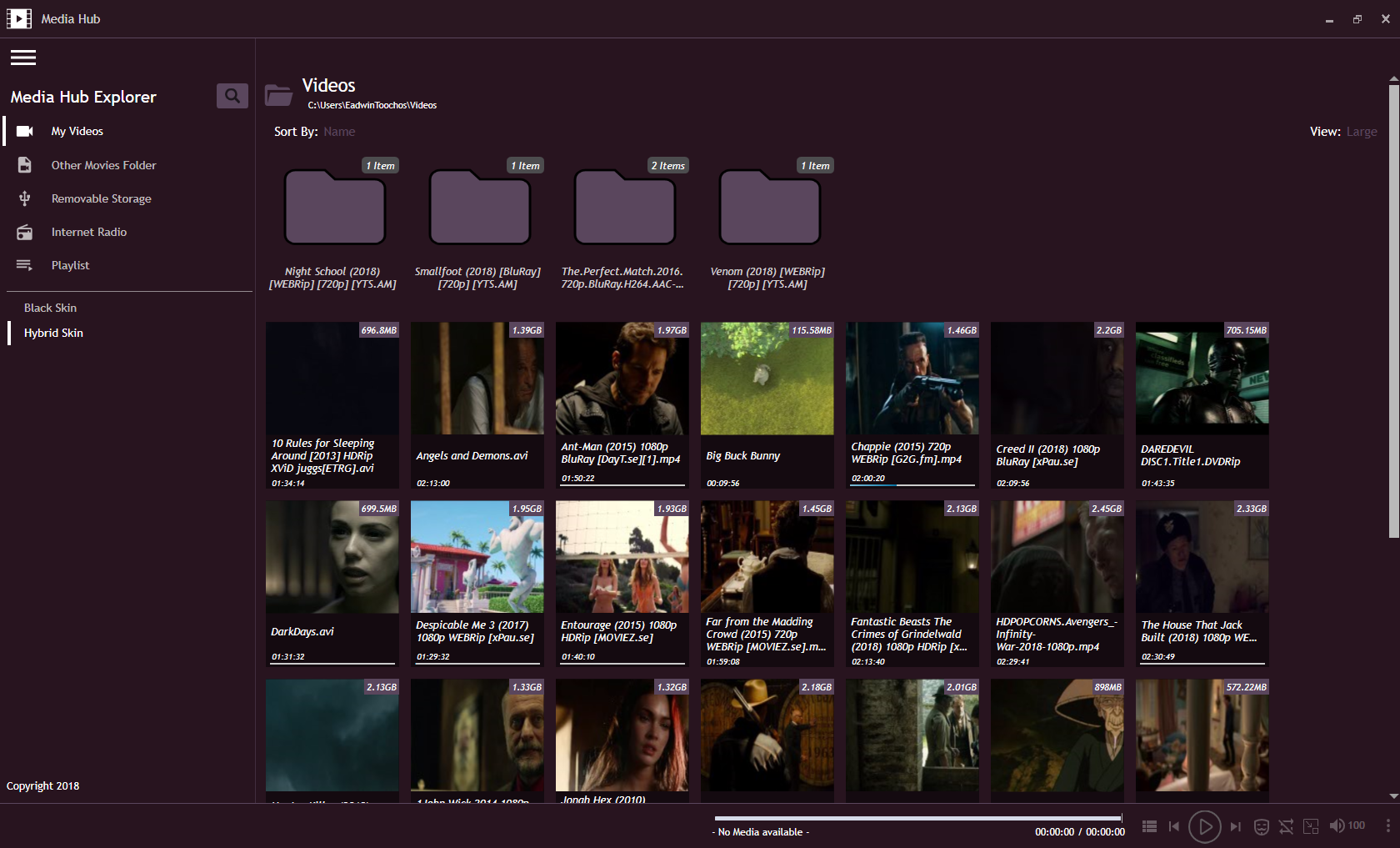Open the three-dot more options menu

click(1388, 825)
